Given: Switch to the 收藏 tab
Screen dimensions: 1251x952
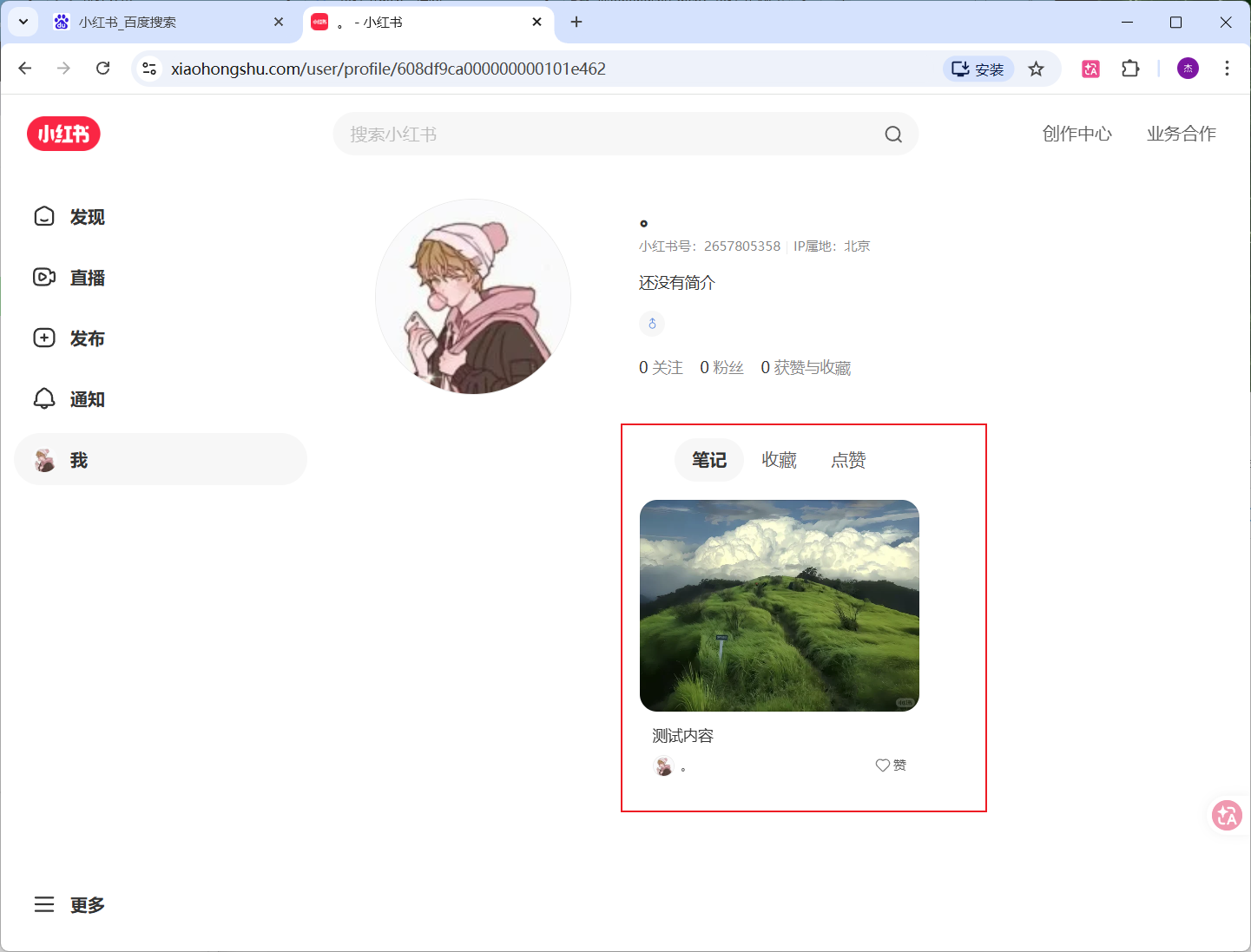Looking at the screenshot, I should pos(779,460).
